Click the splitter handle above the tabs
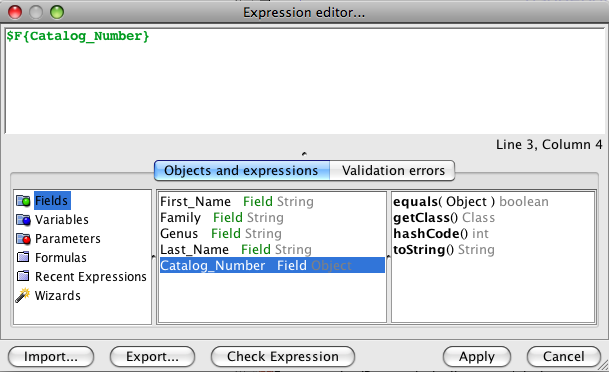The height and width of the screenshot is (372, 609). click(x=304, y=154)
